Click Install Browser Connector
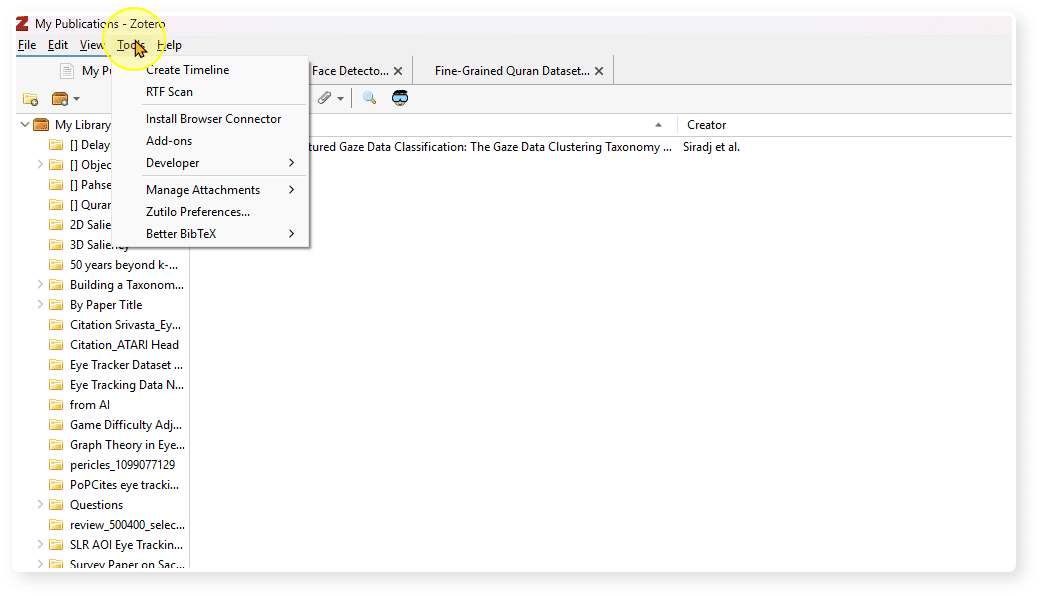The height and width of the screenshot is (596, 1040). (x=214, y=119)
